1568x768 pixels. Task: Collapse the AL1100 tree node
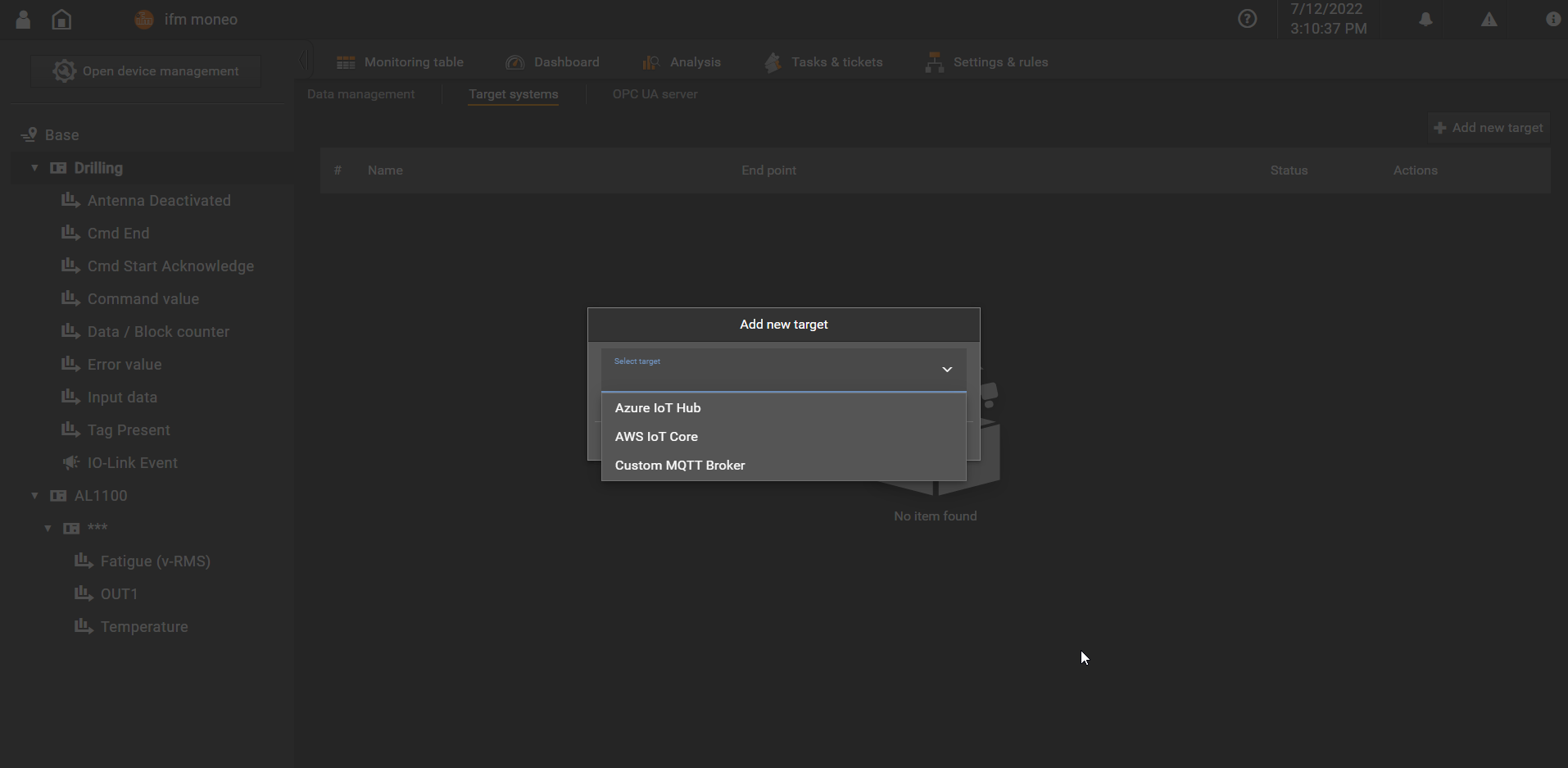point(34,496)
